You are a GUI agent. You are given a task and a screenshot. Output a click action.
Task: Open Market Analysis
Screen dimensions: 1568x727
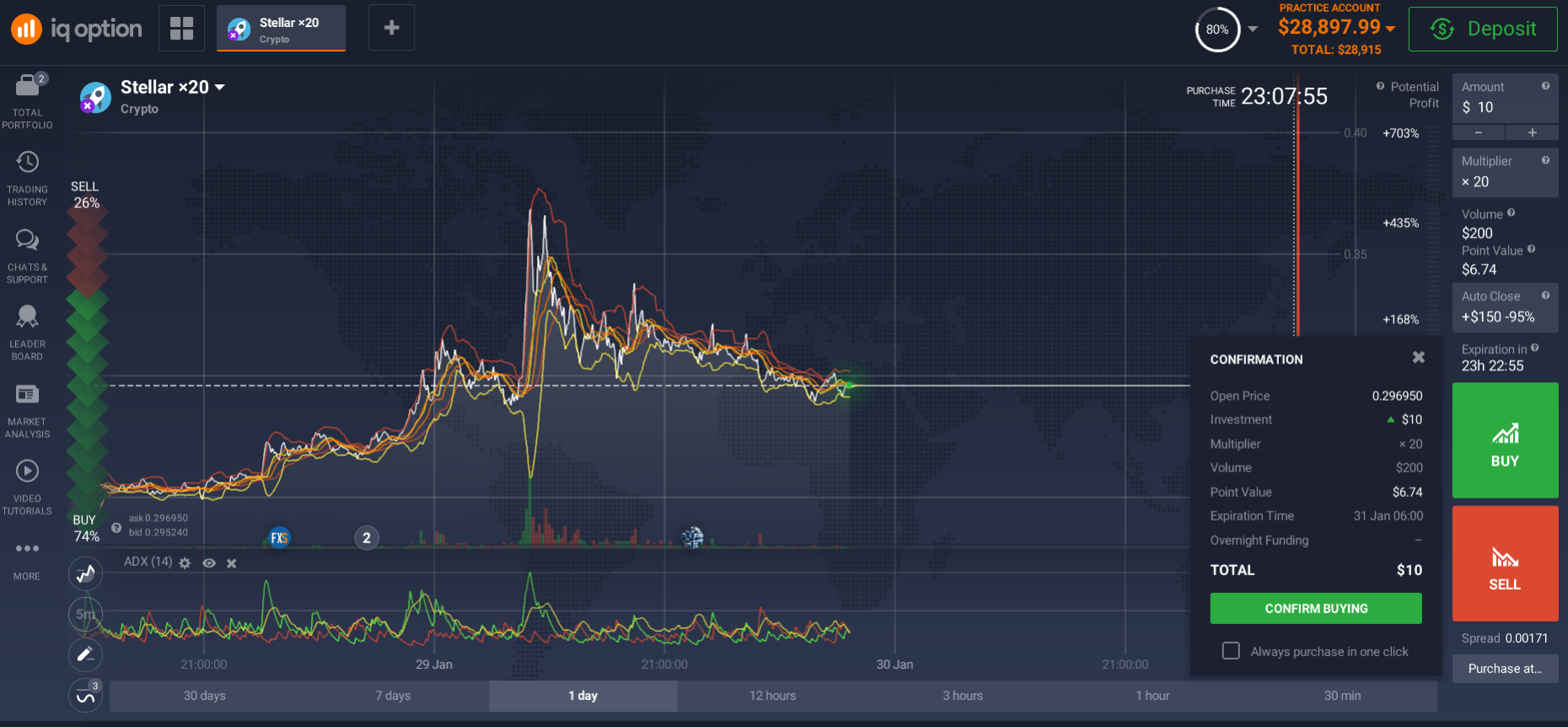click(27, 411)
